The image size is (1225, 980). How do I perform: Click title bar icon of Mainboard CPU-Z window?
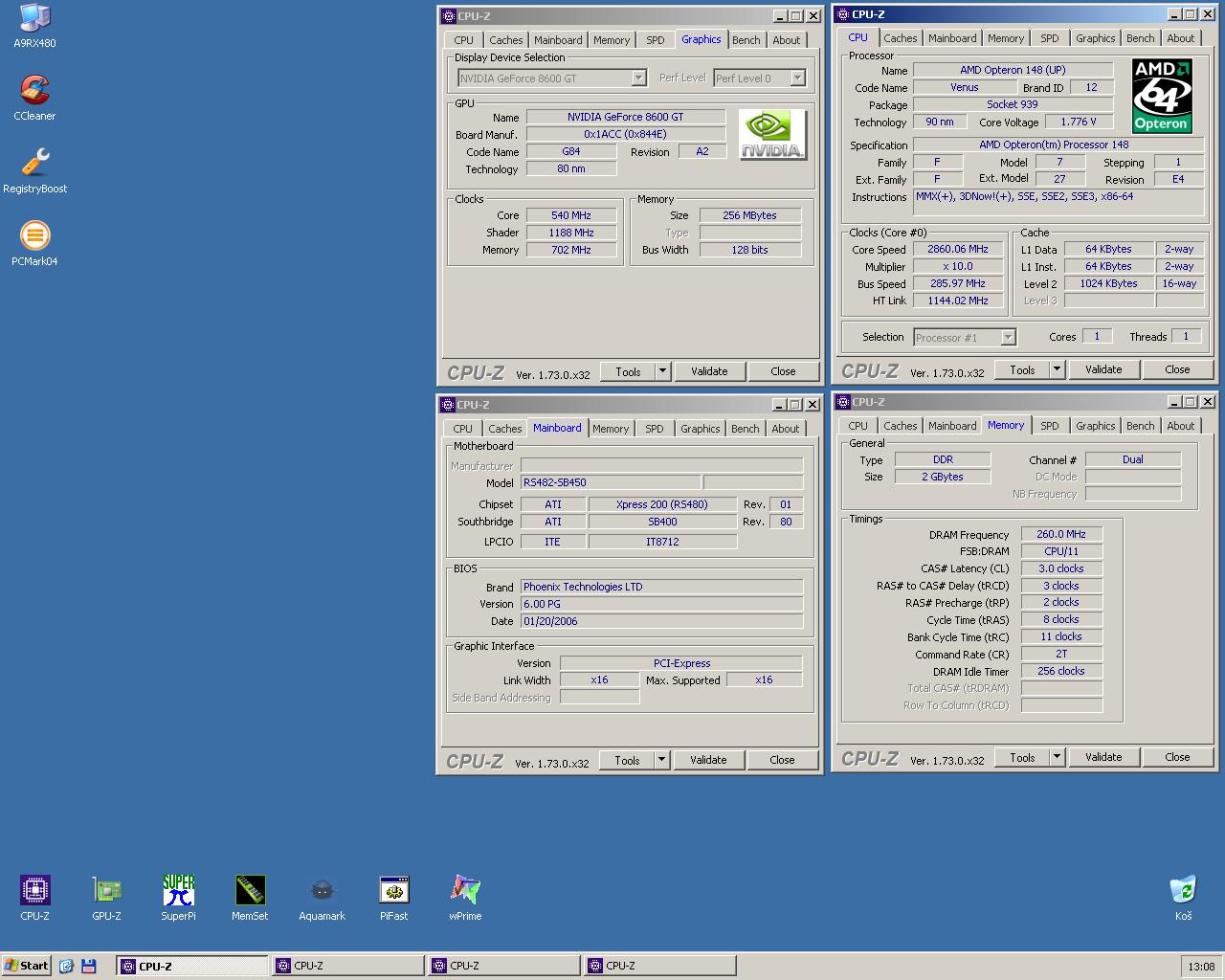pyautogui.click(x=447, y=404)
